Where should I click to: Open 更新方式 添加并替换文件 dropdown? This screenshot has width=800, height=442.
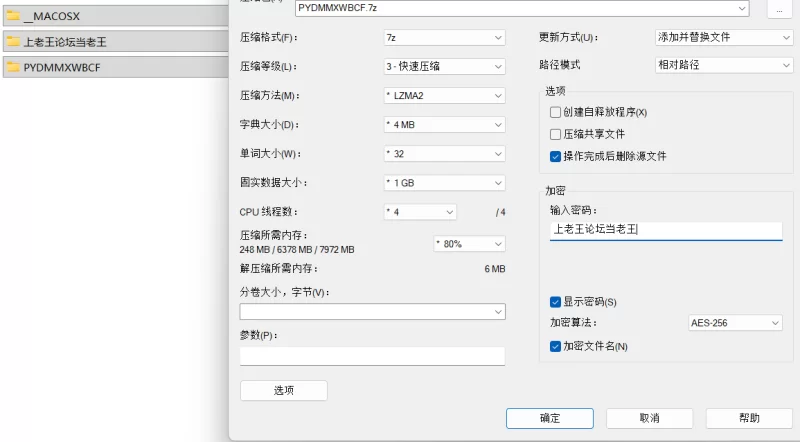click(723, 37)
